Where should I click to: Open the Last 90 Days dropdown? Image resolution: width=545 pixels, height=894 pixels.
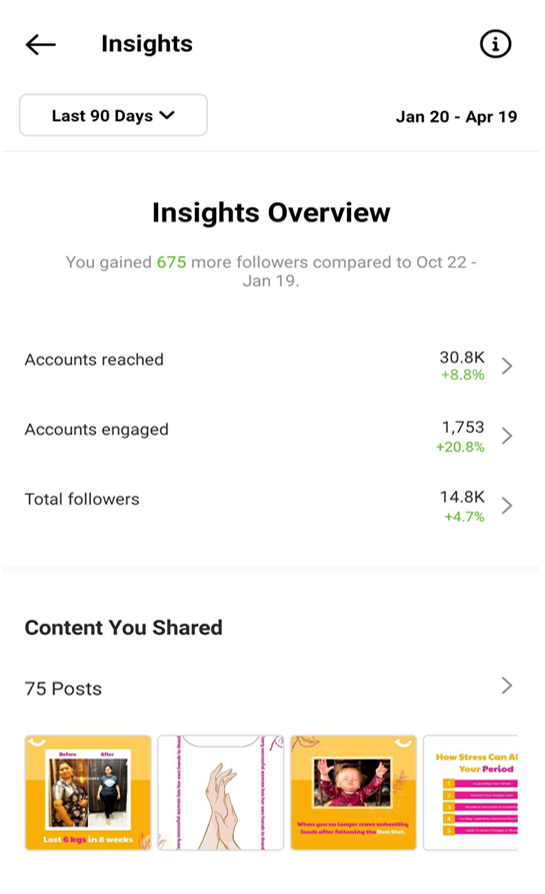(x=113, y=115)
